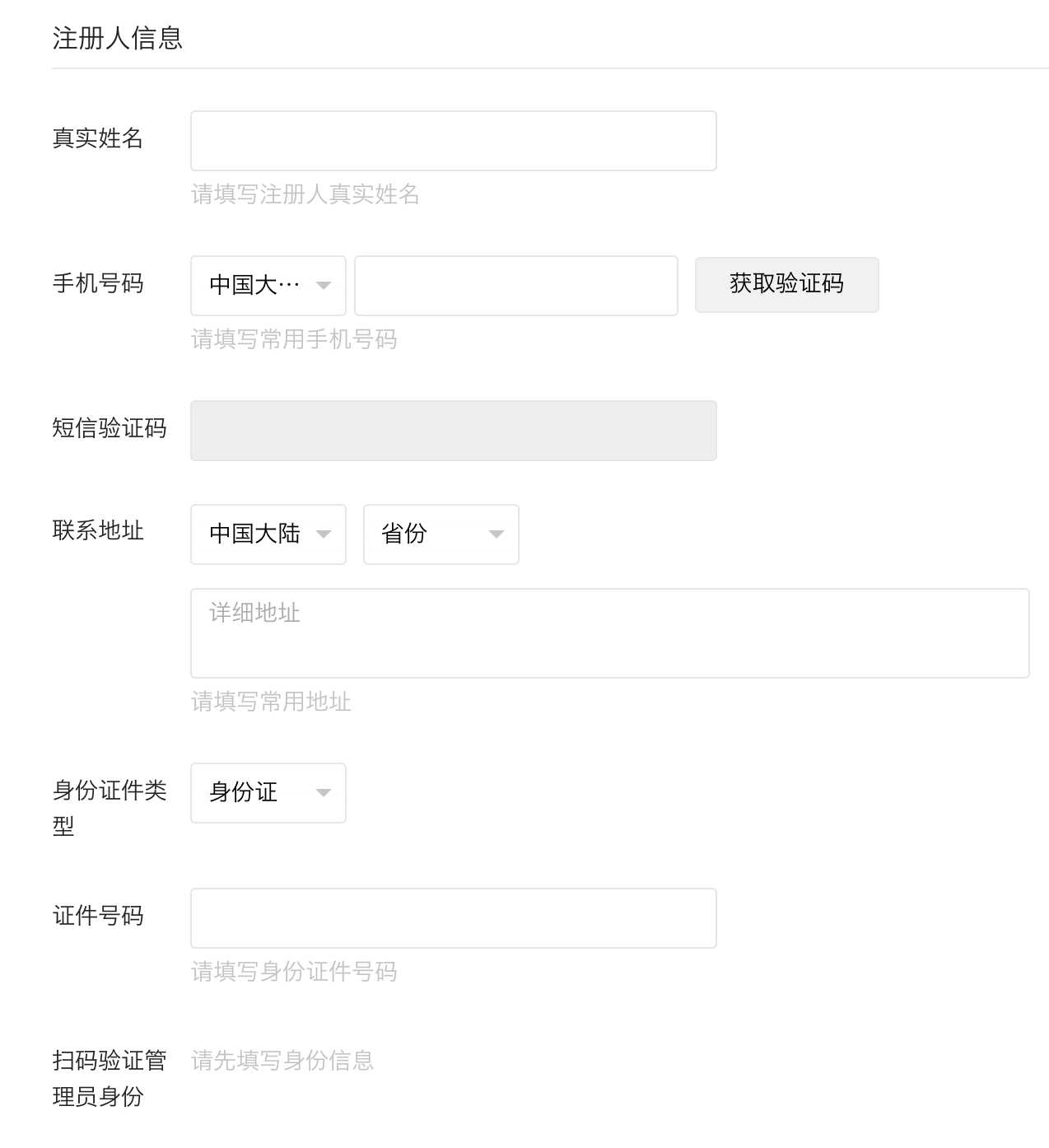Click the 请先填写身份信息 notice text
Image resolution: width=1049 pixels, height=1148 pixels.
282,1061
